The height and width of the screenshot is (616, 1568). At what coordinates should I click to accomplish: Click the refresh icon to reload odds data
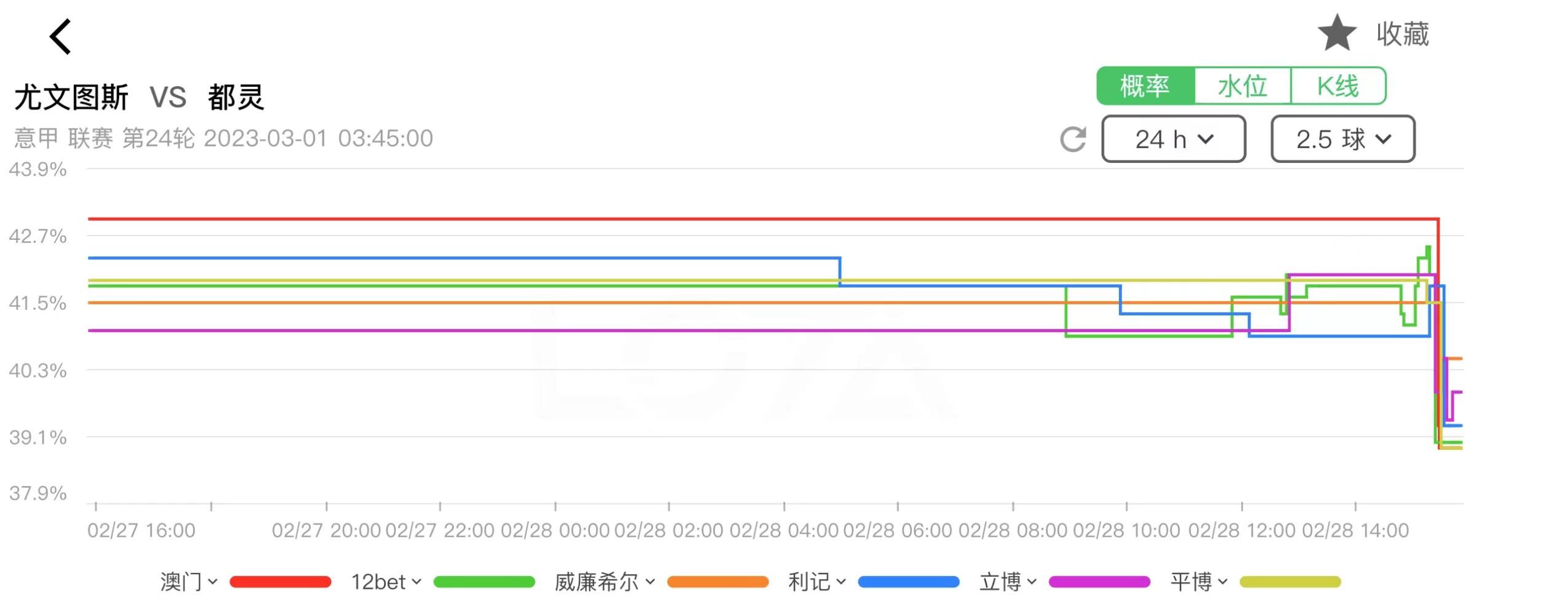(1072, 139)
